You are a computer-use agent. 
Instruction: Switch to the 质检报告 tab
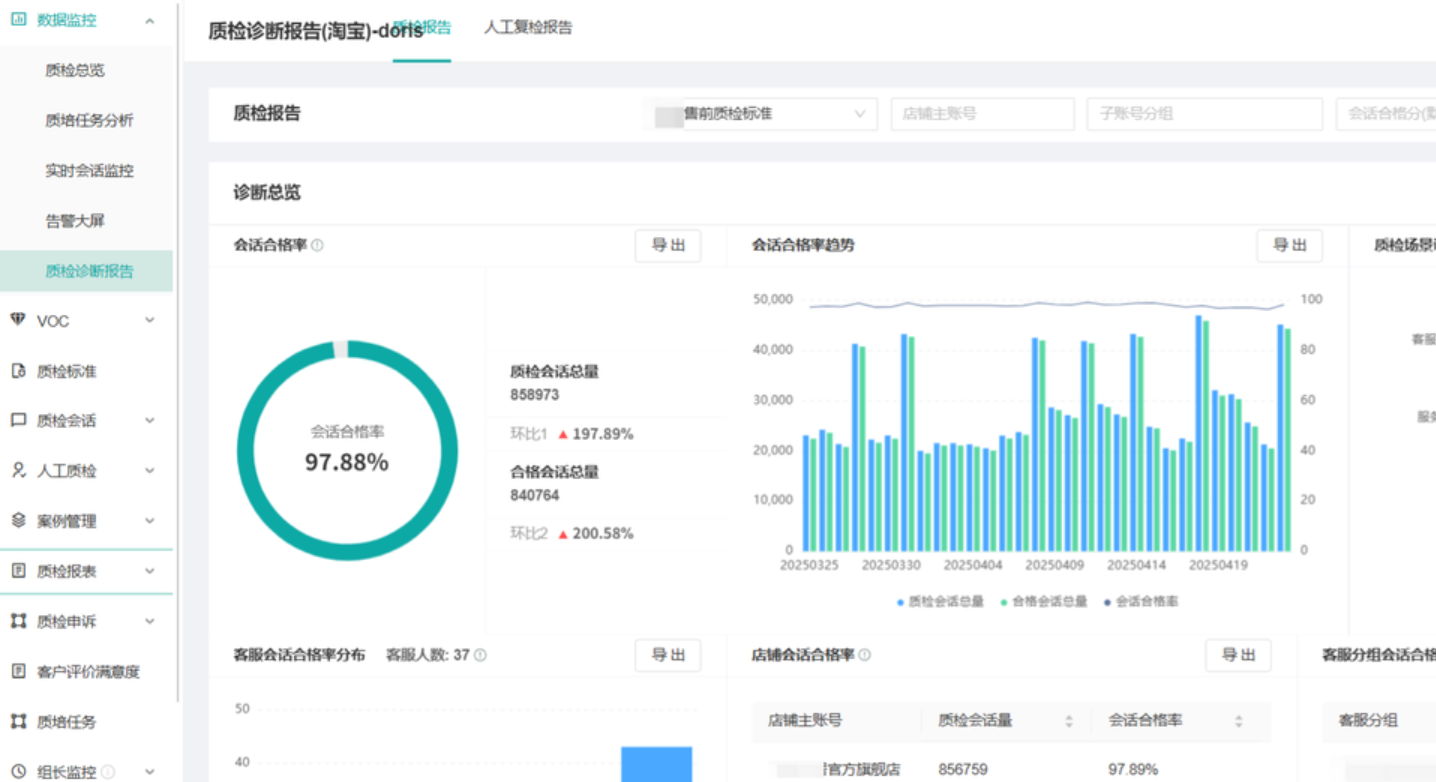422,28
